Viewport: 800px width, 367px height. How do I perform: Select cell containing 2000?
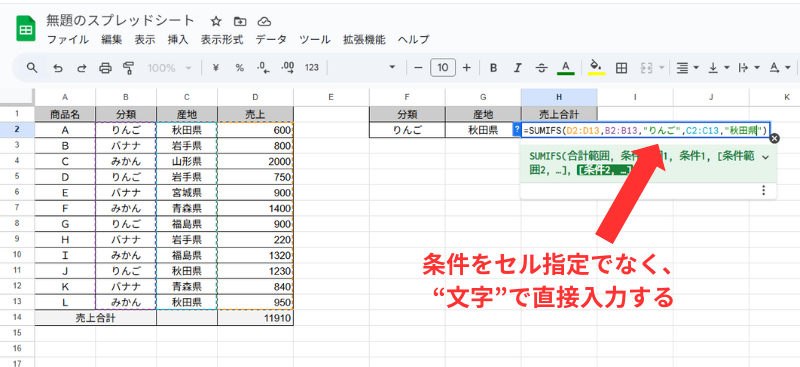[x=255, y=161]
